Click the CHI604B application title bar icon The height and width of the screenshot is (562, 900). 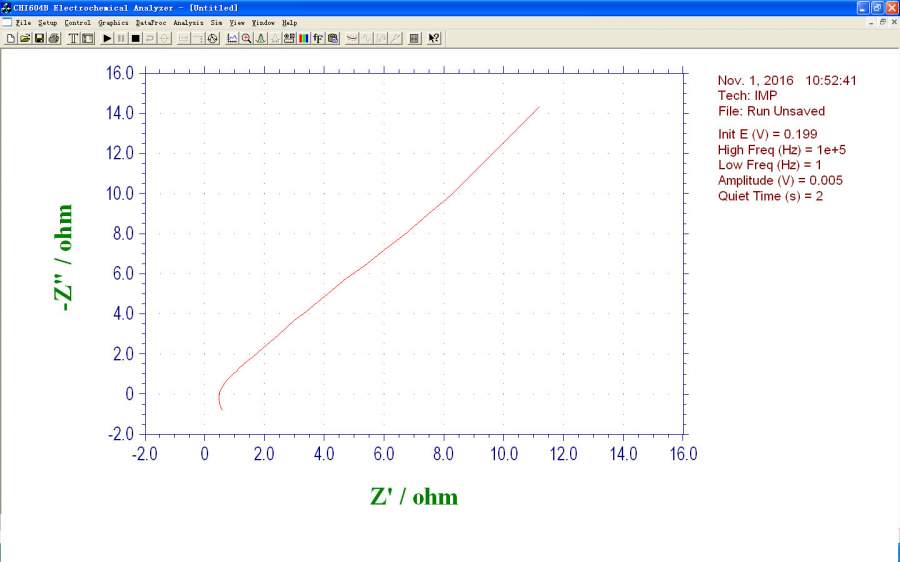click(x=6, y=7)
